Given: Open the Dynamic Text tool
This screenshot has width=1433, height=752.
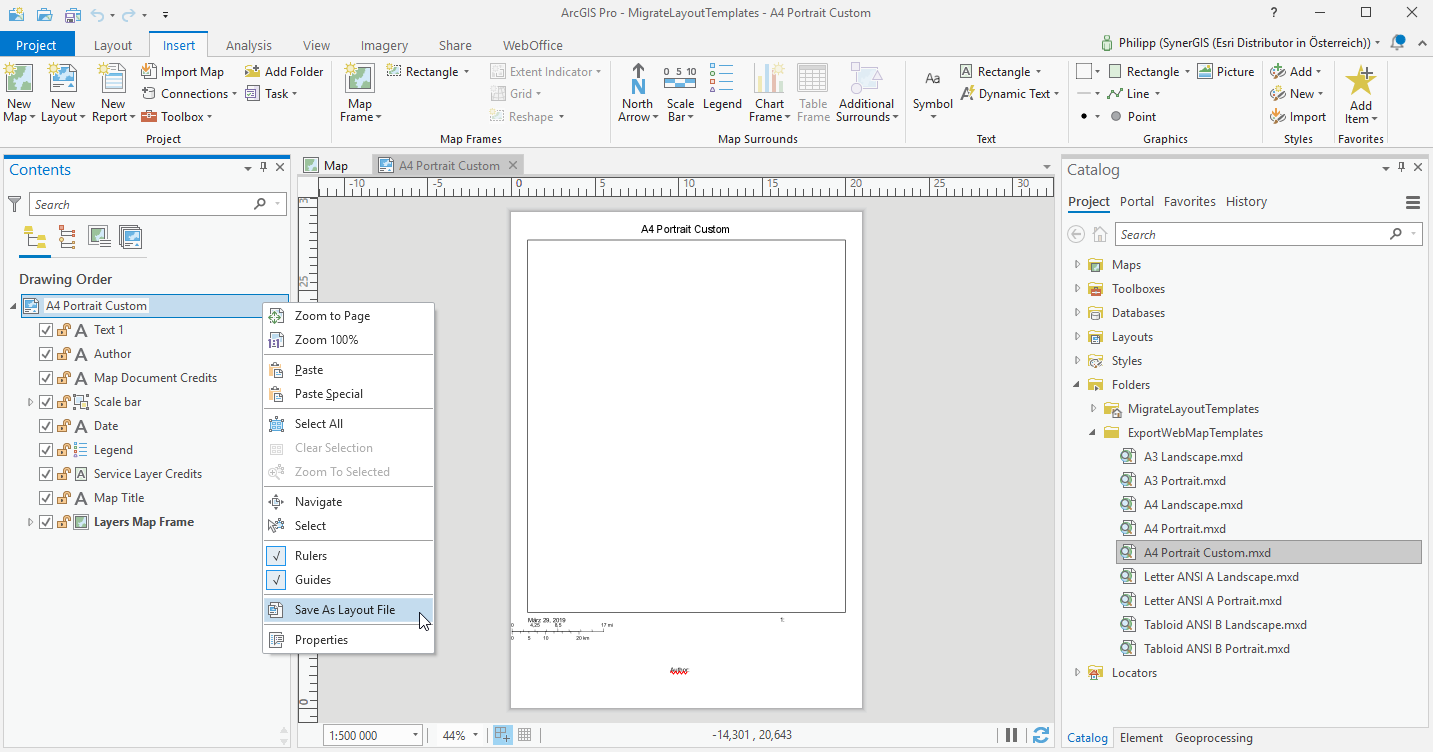Looking at the screenshot, I should click(x=1007, y=93).
